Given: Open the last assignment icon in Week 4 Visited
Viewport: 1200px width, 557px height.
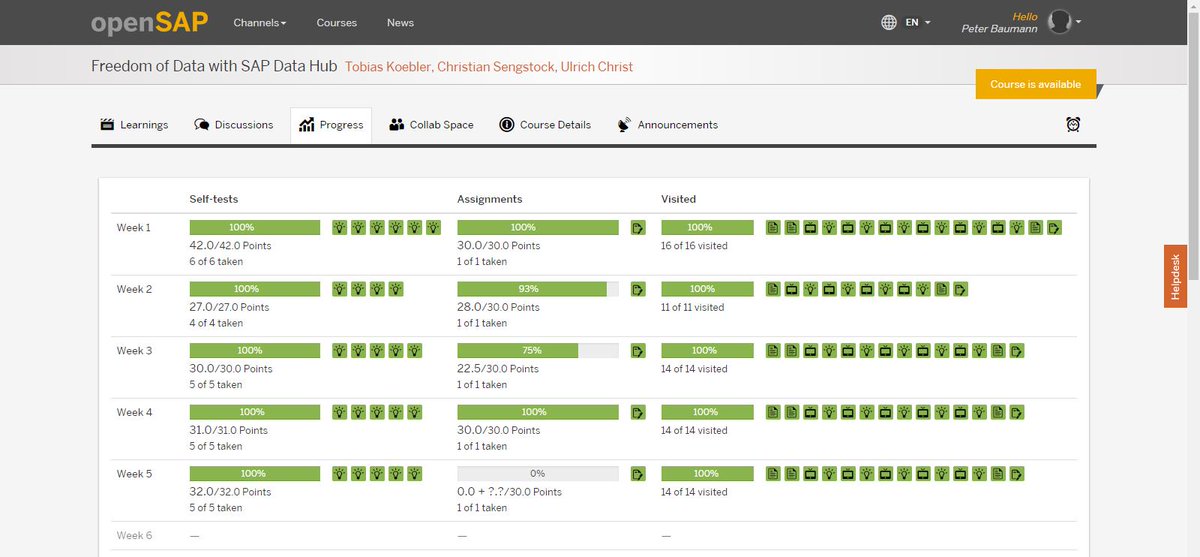Looking at the screenshot, I should pos(1017,412).
